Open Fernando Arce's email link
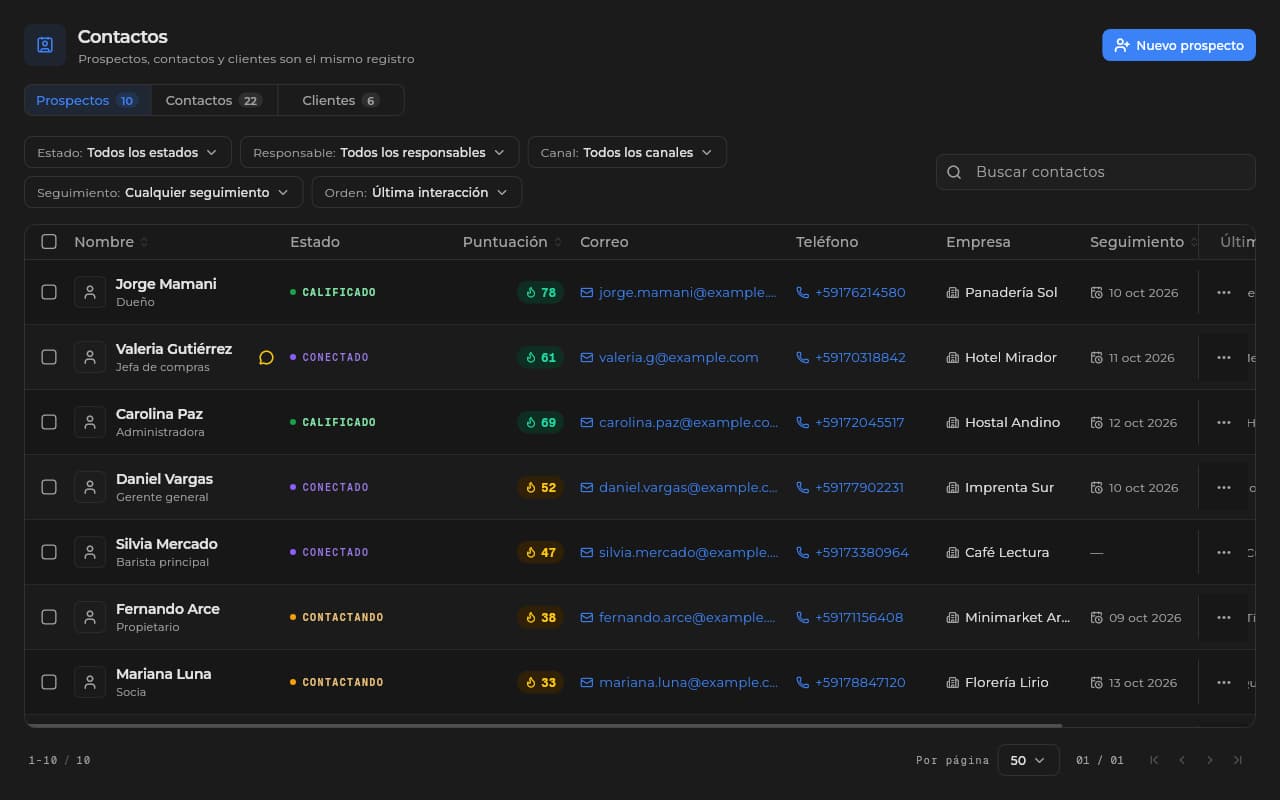This screenshot has width=1280, height=800. (x=679, y=617)
